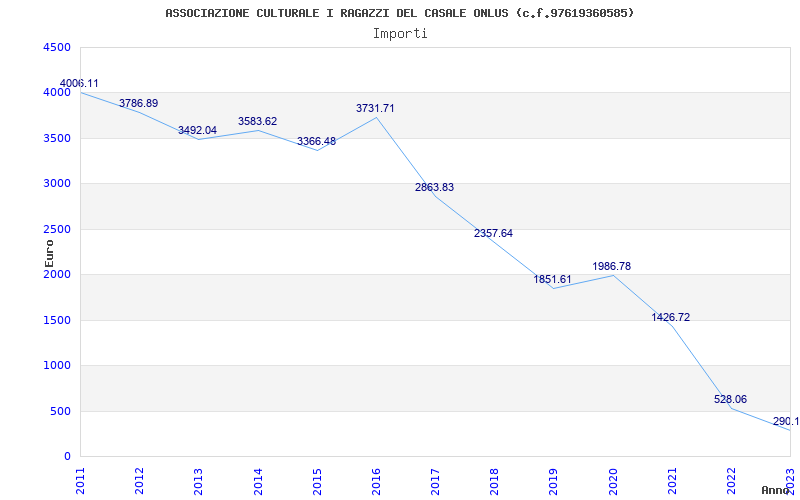
Task: Select the 1851.61 data label
Action: [553, 279]
